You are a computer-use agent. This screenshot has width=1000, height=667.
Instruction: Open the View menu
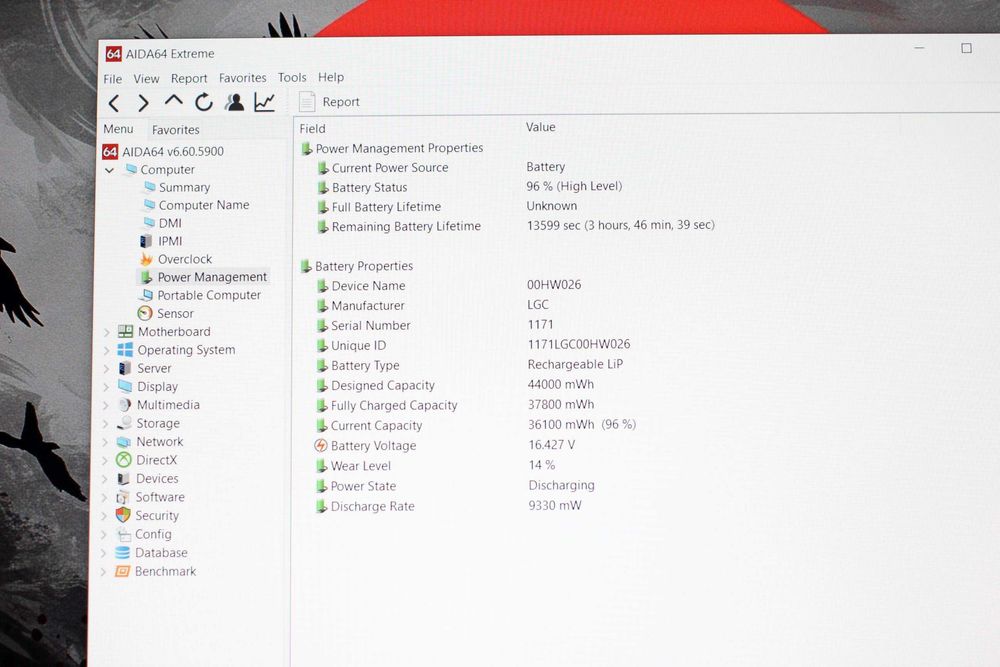point(146,79)
